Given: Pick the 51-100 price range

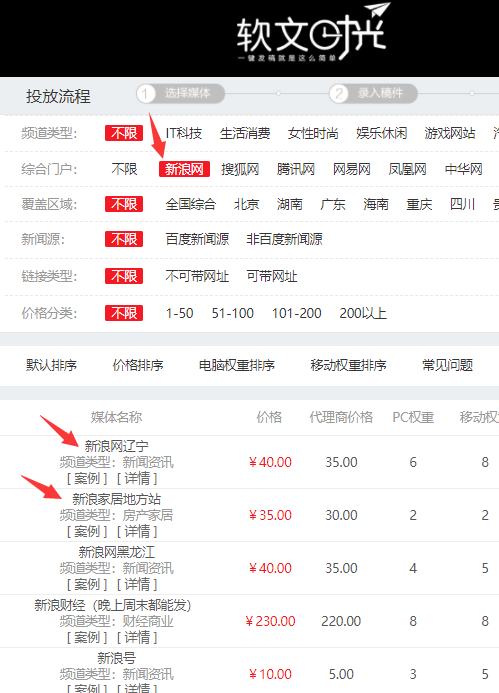Looking at the screenshot, I should tap(232, 313).
